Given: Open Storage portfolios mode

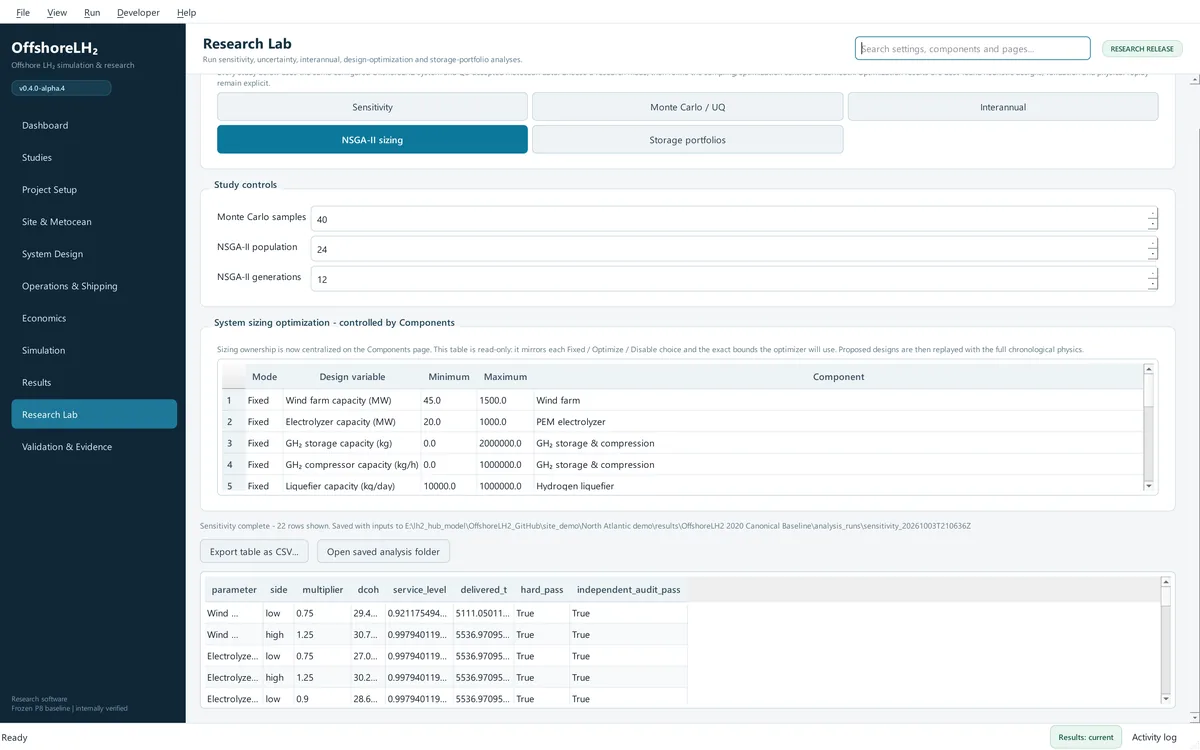Looking at the screenshot, I should click(x=687, y=139).
